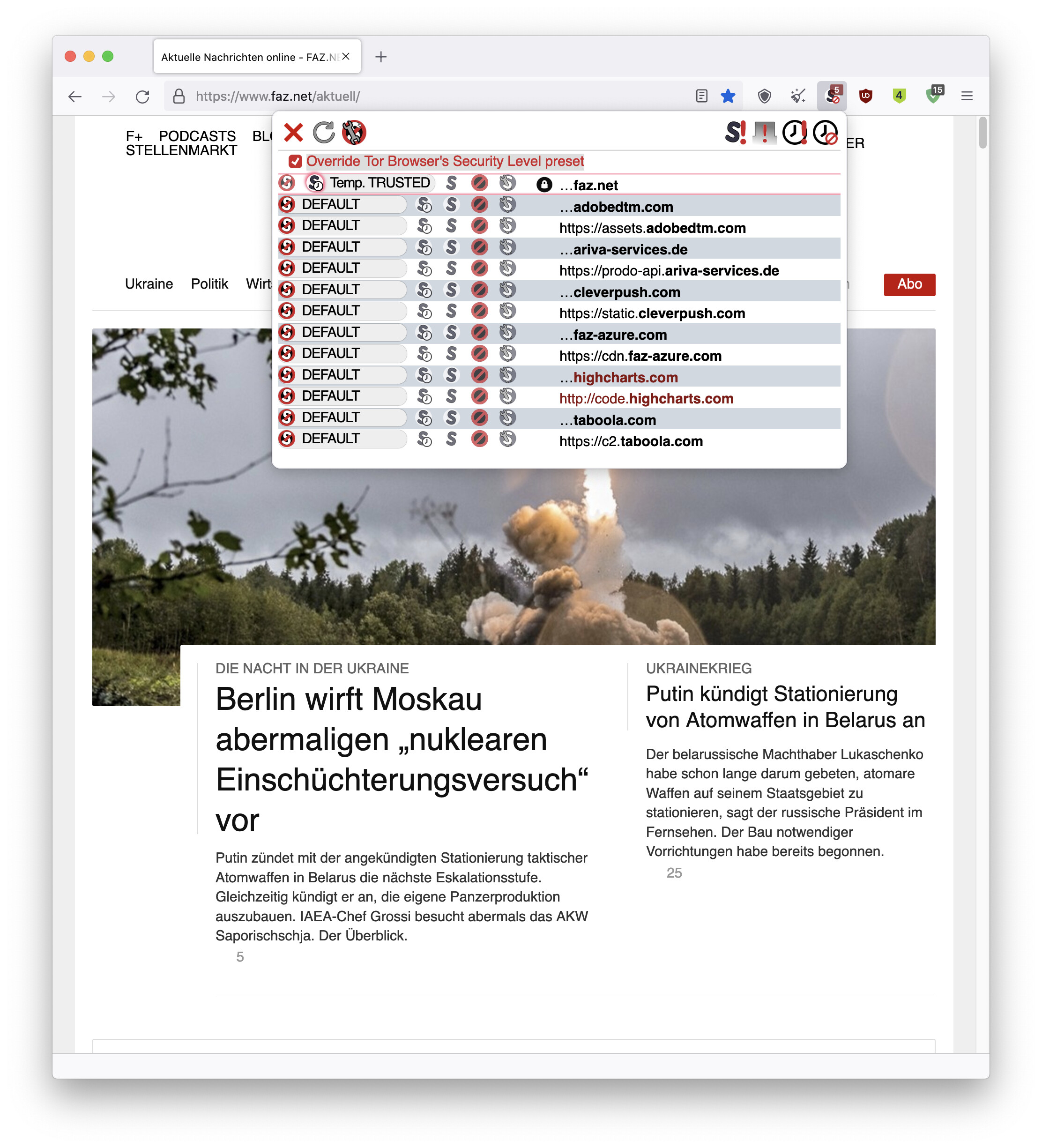Open the uBlock Origin extension
The width and height of the screenshot is (1042, 1148).
point(865,96)
